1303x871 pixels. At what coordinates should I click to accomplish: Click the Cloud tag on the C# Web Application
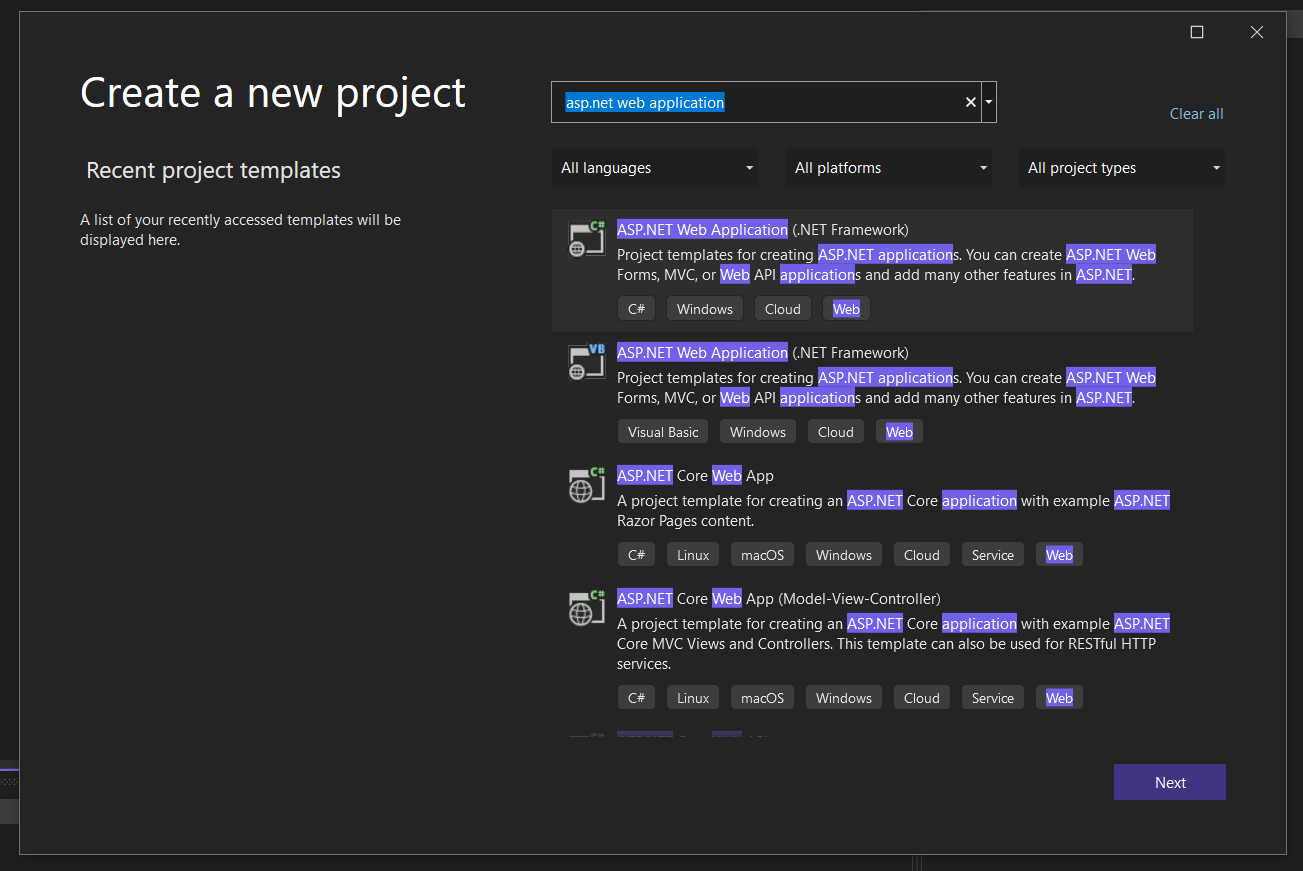coord(782,309)
